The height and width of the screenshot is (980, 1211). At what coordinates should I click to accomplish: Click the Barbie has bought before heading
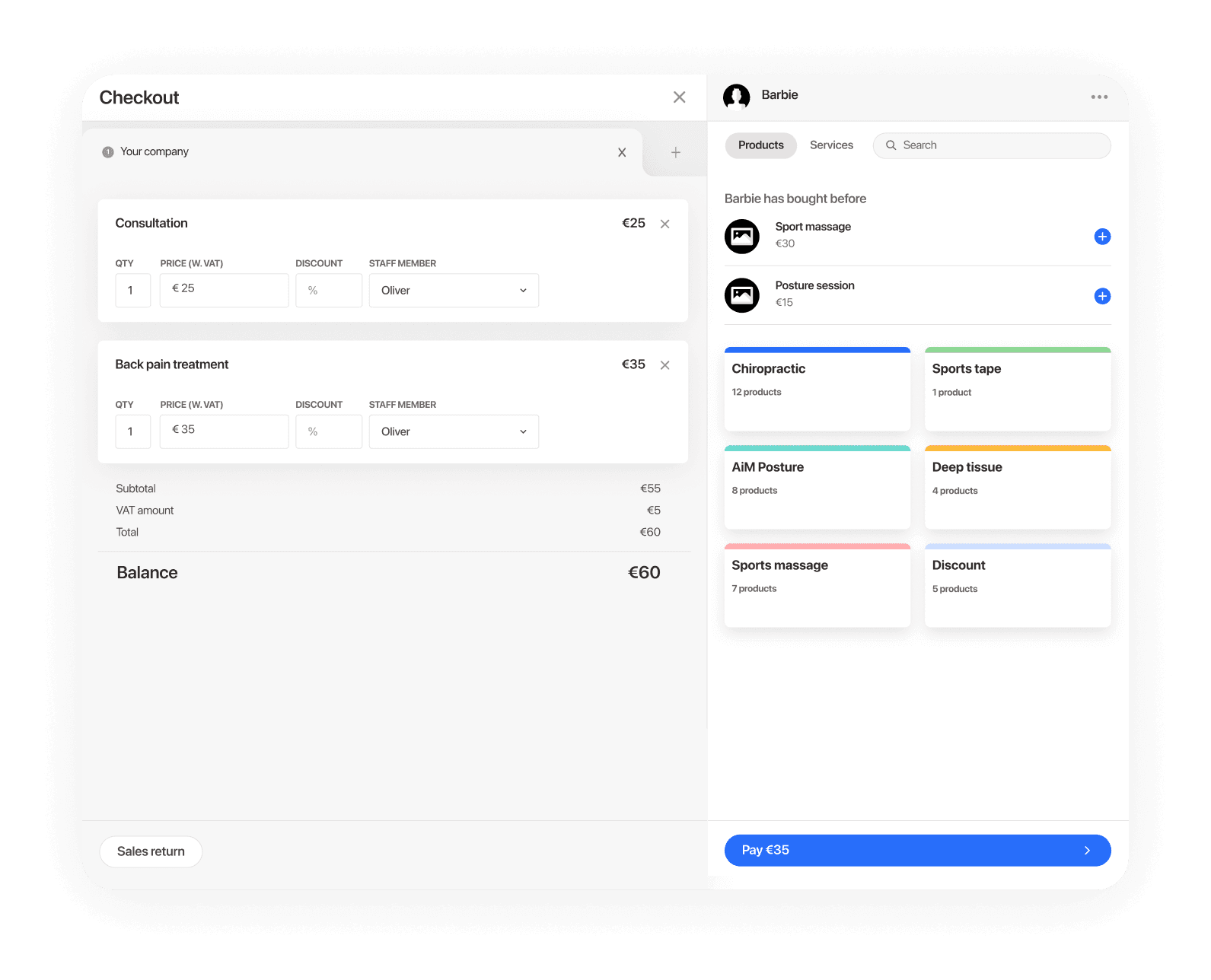tap(795, 199)
